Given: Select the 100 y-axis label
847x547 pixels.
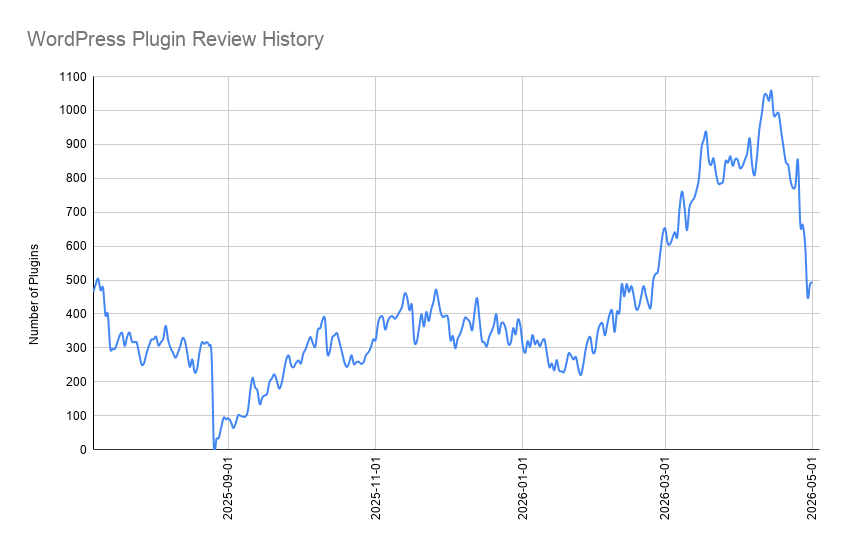Looking at the screenshot, I should [x=76, y=416].
